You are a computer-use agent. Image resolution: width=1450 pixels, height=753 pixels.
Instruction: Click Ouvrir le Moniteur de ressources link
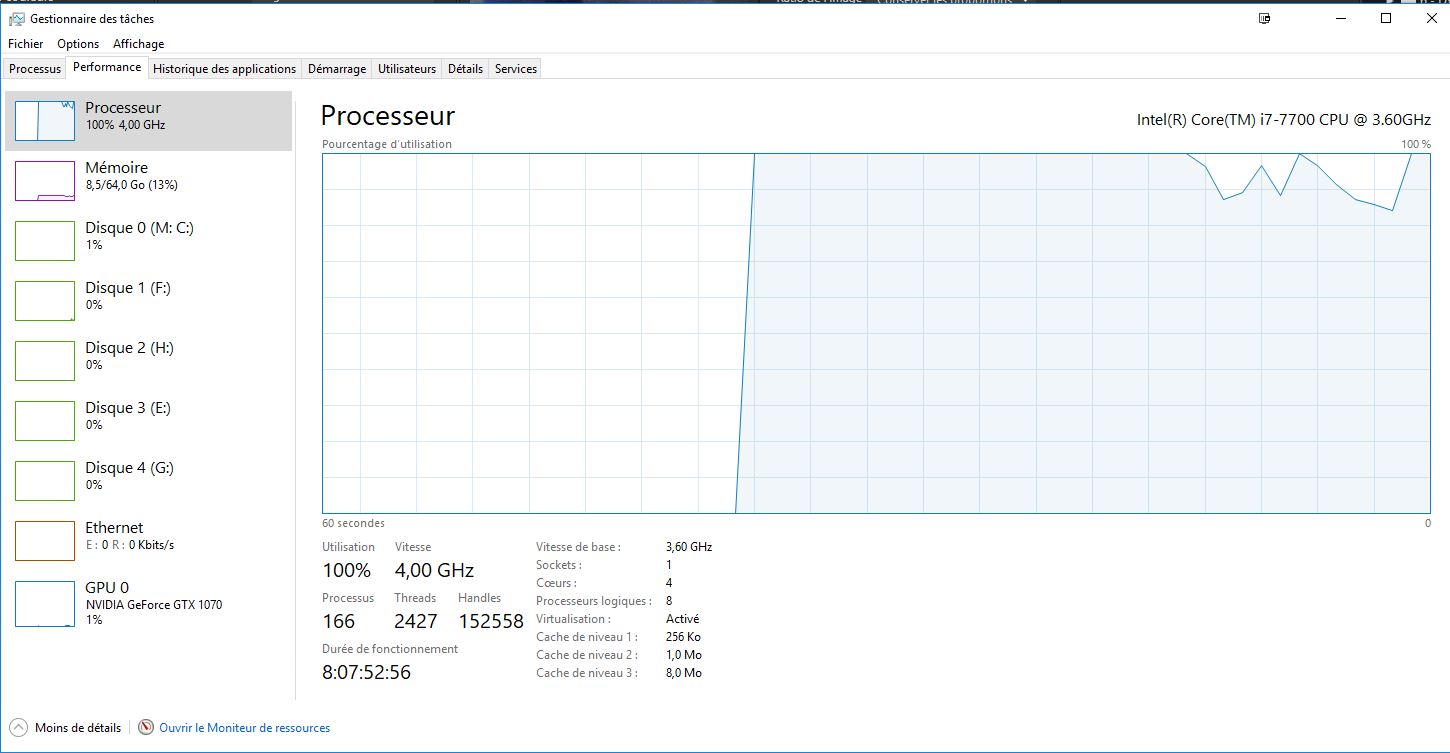244,728
